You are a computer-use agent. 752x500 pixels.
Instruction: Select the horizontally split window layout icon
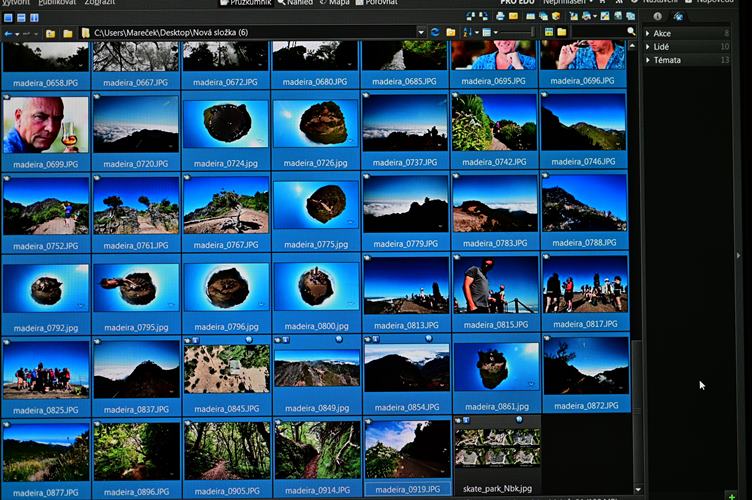tap(21, 18)
